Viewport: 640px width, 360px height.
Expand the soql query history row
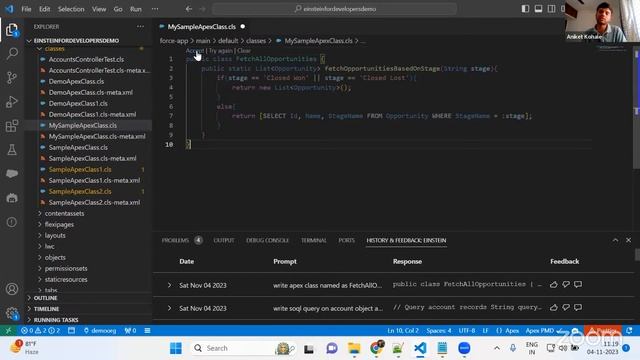169,308
